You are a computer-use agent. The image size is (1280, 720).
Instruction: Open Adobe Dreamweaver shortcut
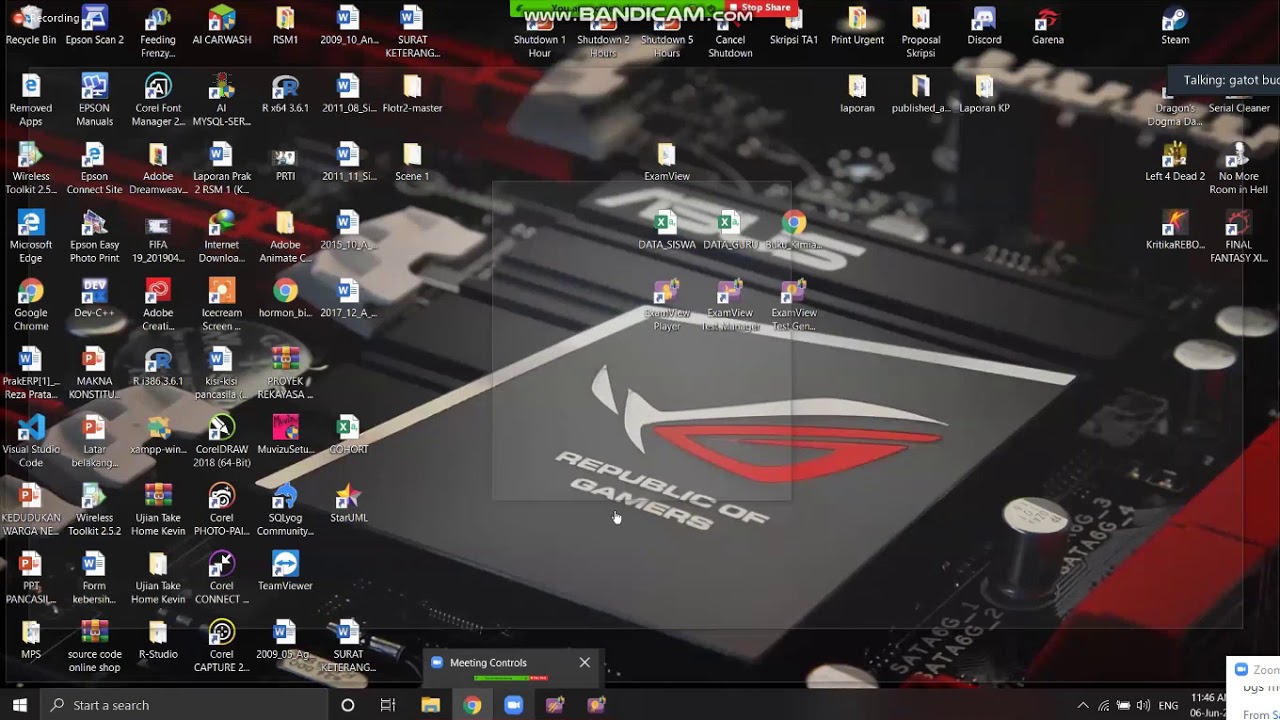(x=158, y=169)
